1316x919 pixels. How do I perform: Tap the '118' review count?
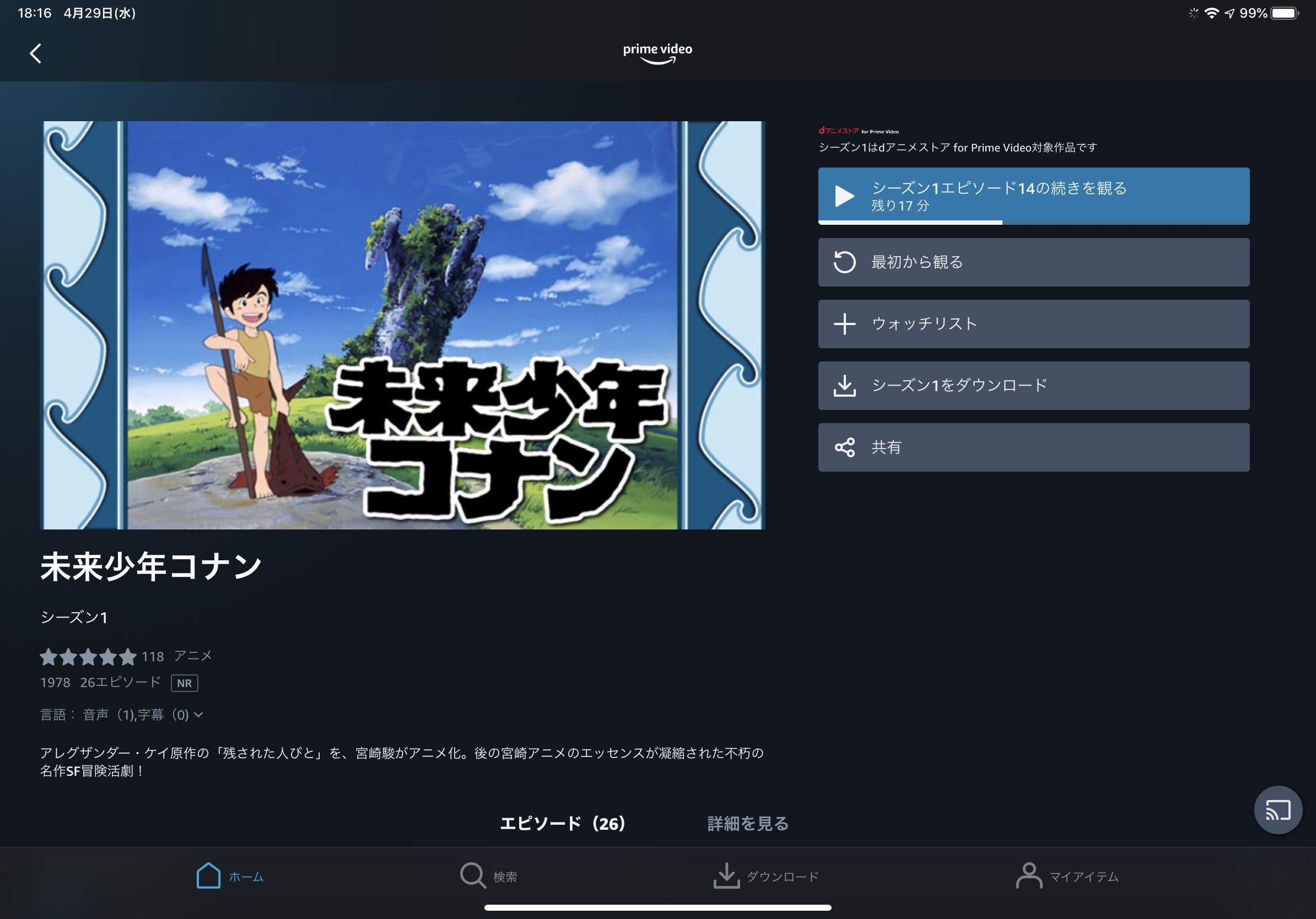153,657
